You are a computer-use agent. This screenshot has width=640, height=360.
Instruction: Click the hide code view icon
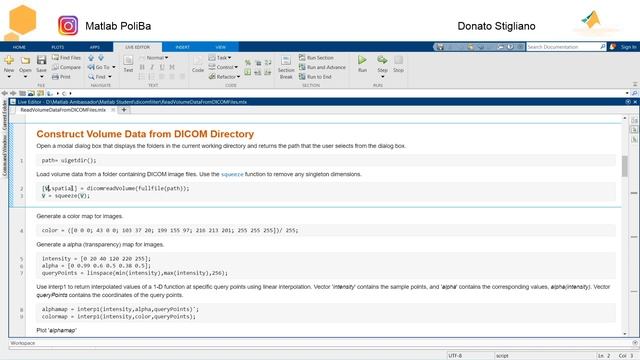pyautogui.click(x=634, y=139)
